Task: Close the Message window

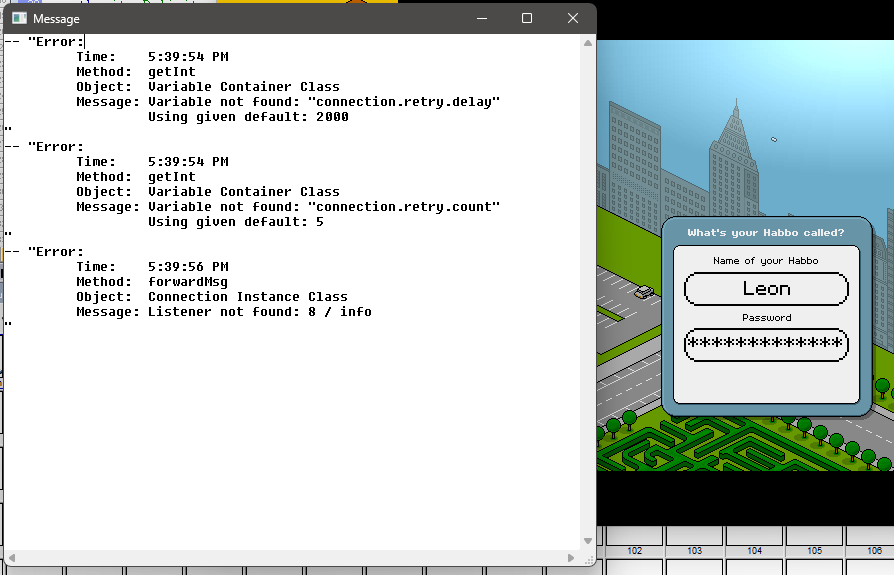Action: [573, 18]
